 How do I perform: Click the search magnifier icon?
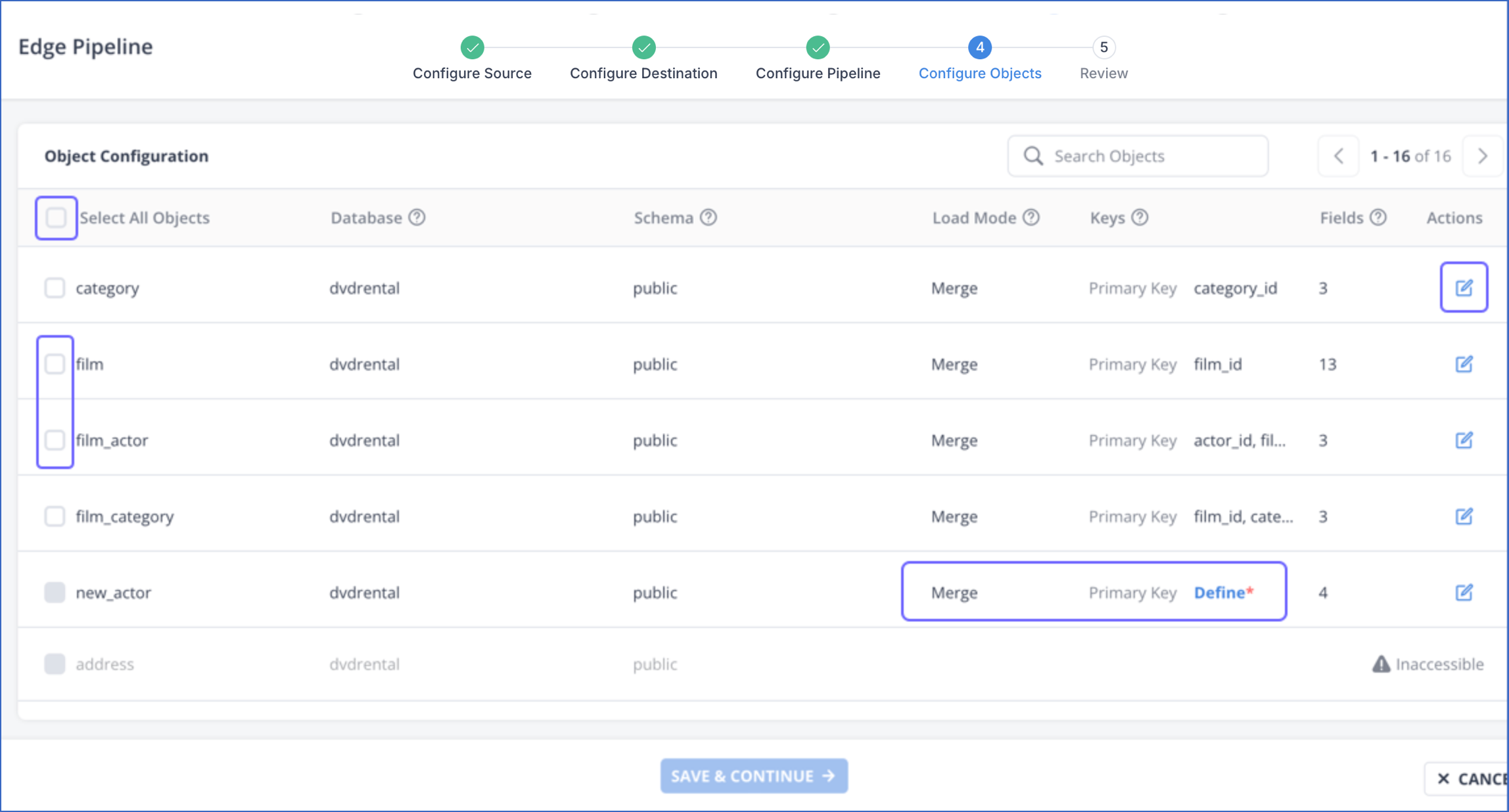click(1033, 156)
